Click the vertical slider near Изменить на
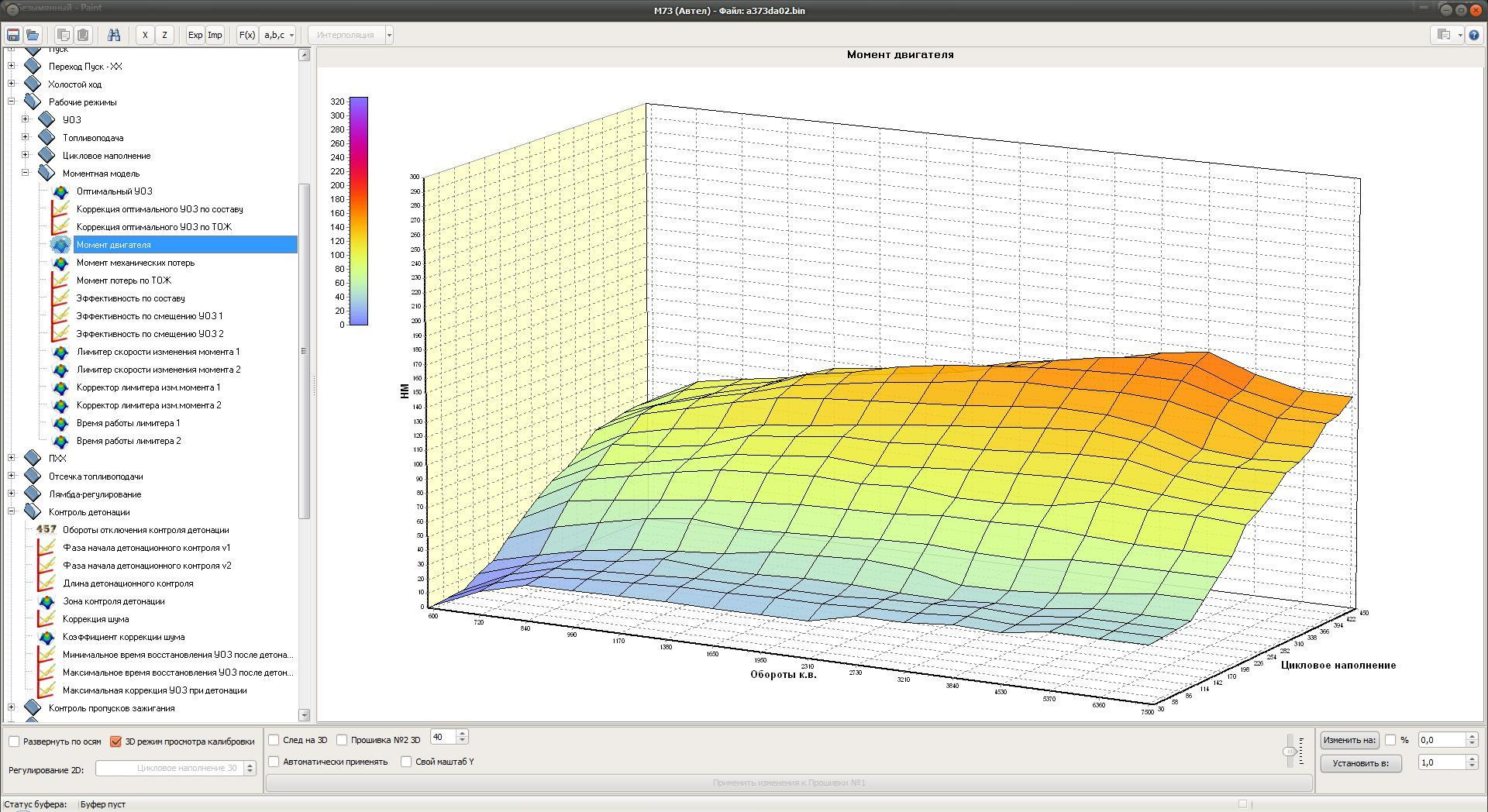Viewport: 1488px width, 812px height. [x=1290, y=751]
